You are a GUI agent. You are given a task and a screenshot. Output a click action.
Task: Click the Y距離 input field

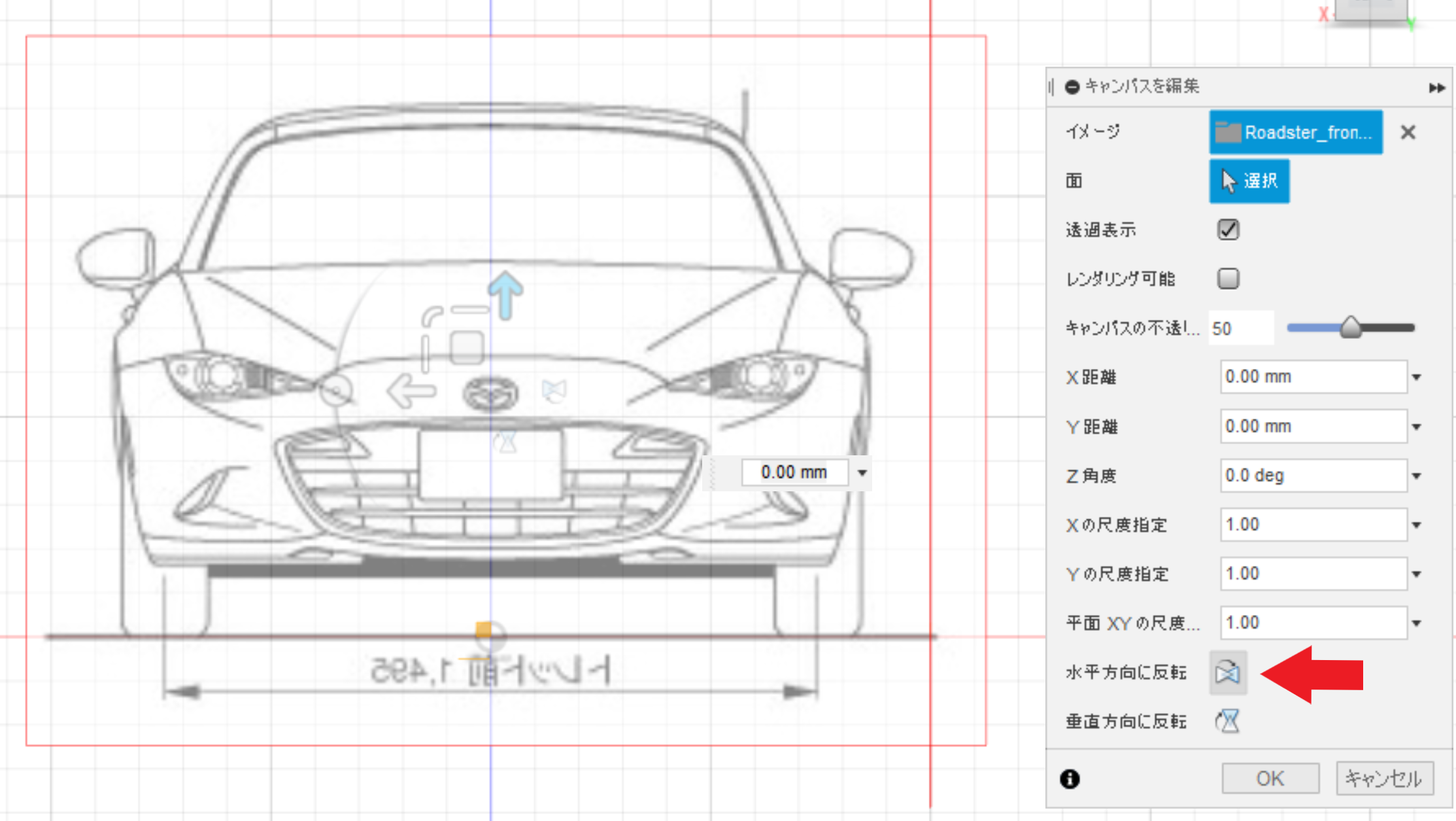(x=1313, y=427)
